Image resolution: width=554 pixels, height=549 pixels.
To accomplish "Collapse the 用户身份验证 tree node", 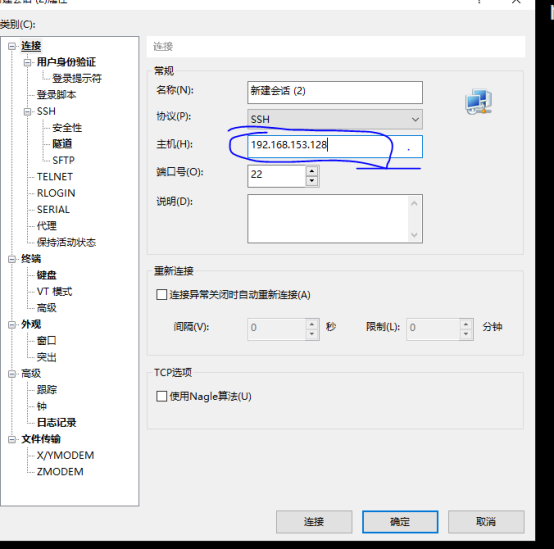I will 28,63.
